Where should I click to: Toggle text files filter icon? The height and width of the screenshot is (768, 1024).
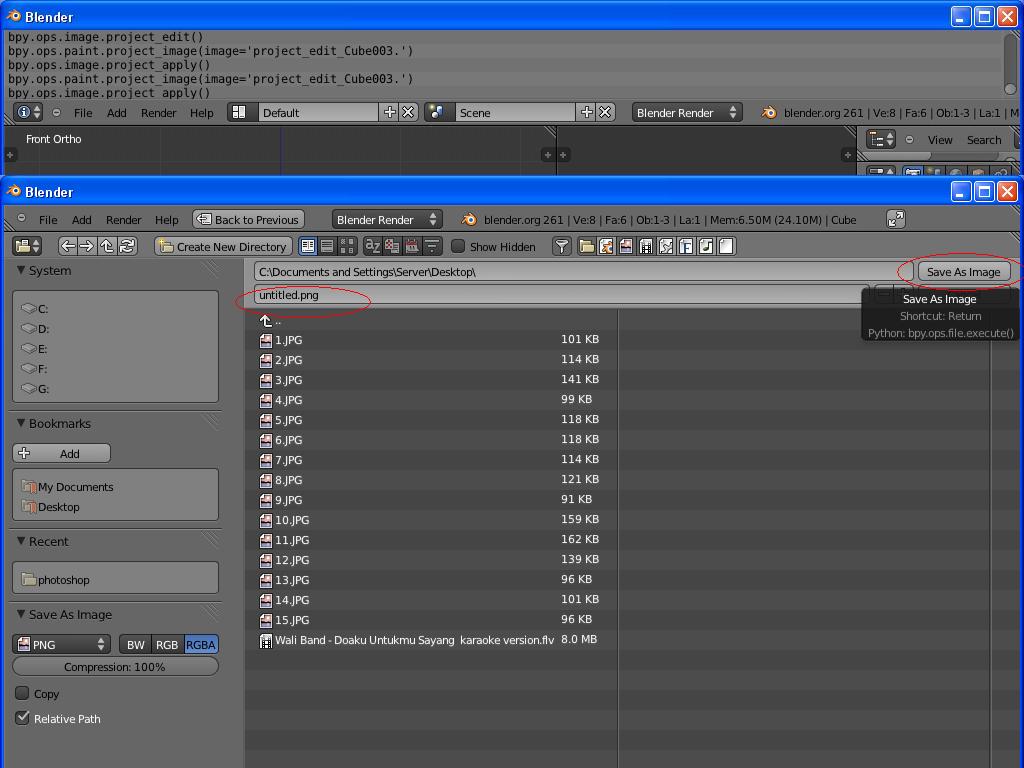point(726,246)
